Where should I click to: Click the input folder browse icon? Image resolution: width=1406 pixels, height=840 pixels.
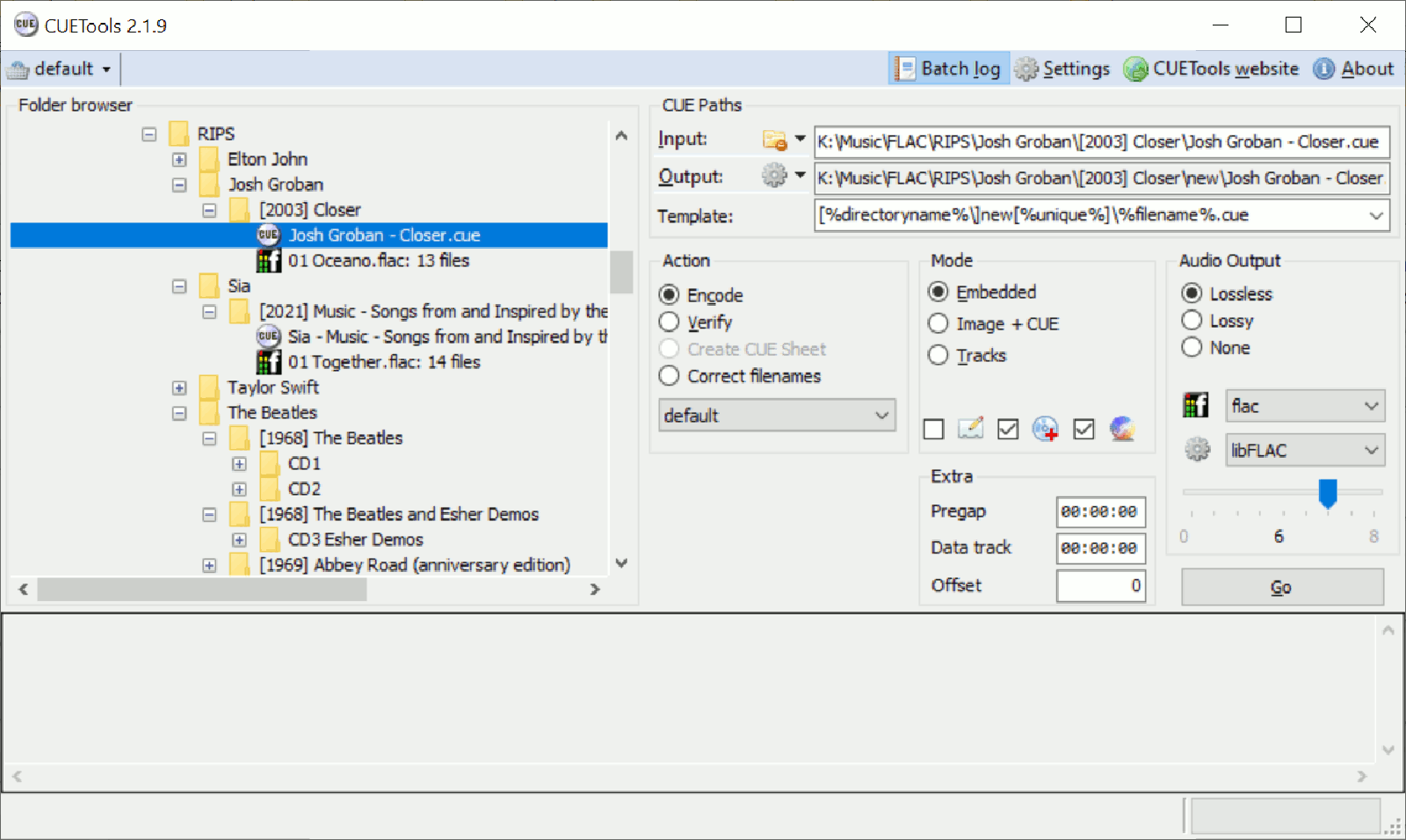[x=774, y=140]
